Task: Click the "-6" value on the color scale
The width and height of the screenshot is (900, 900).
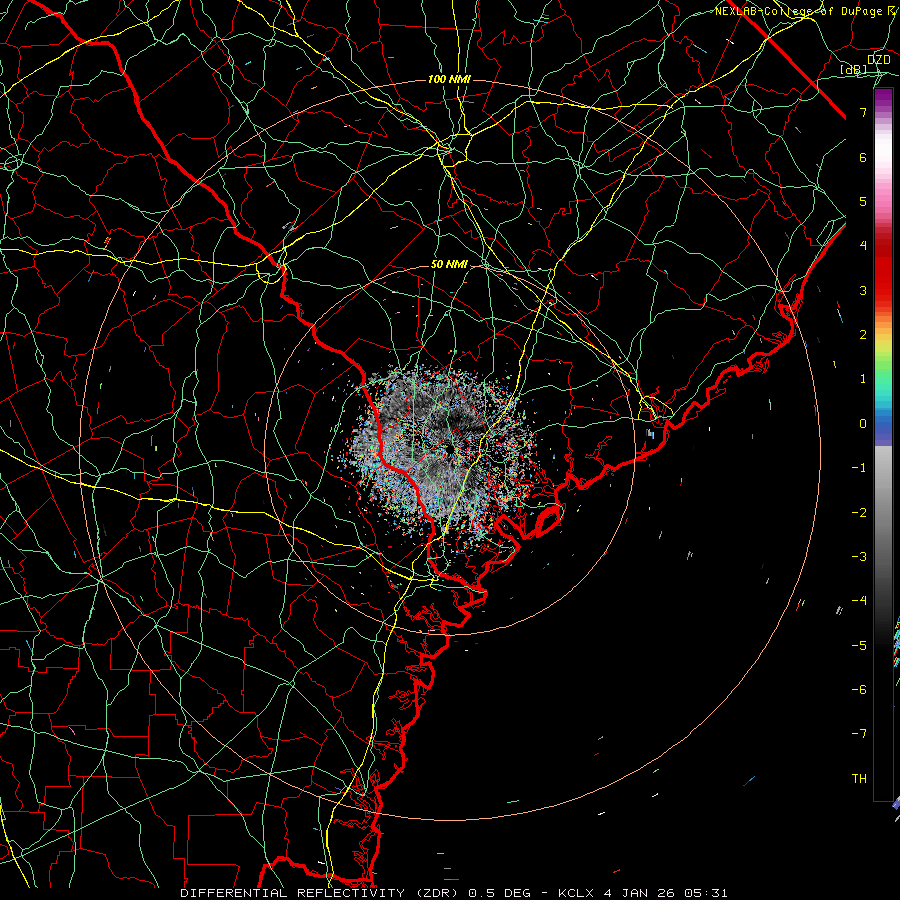Action: pyautogui.click(x=859, y=690)
